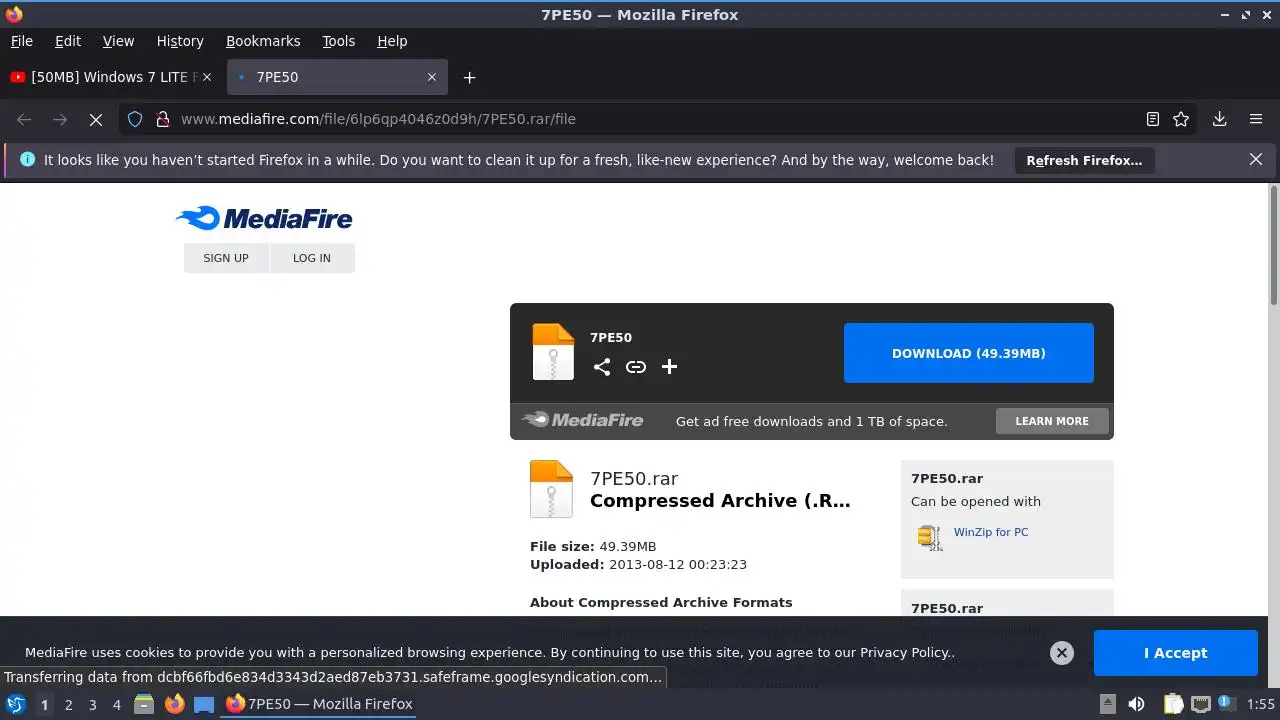This screenshot has height=720, width=1280.
Task: Launch the file manager from the taskbar
Action: click(x=144, y=704)
